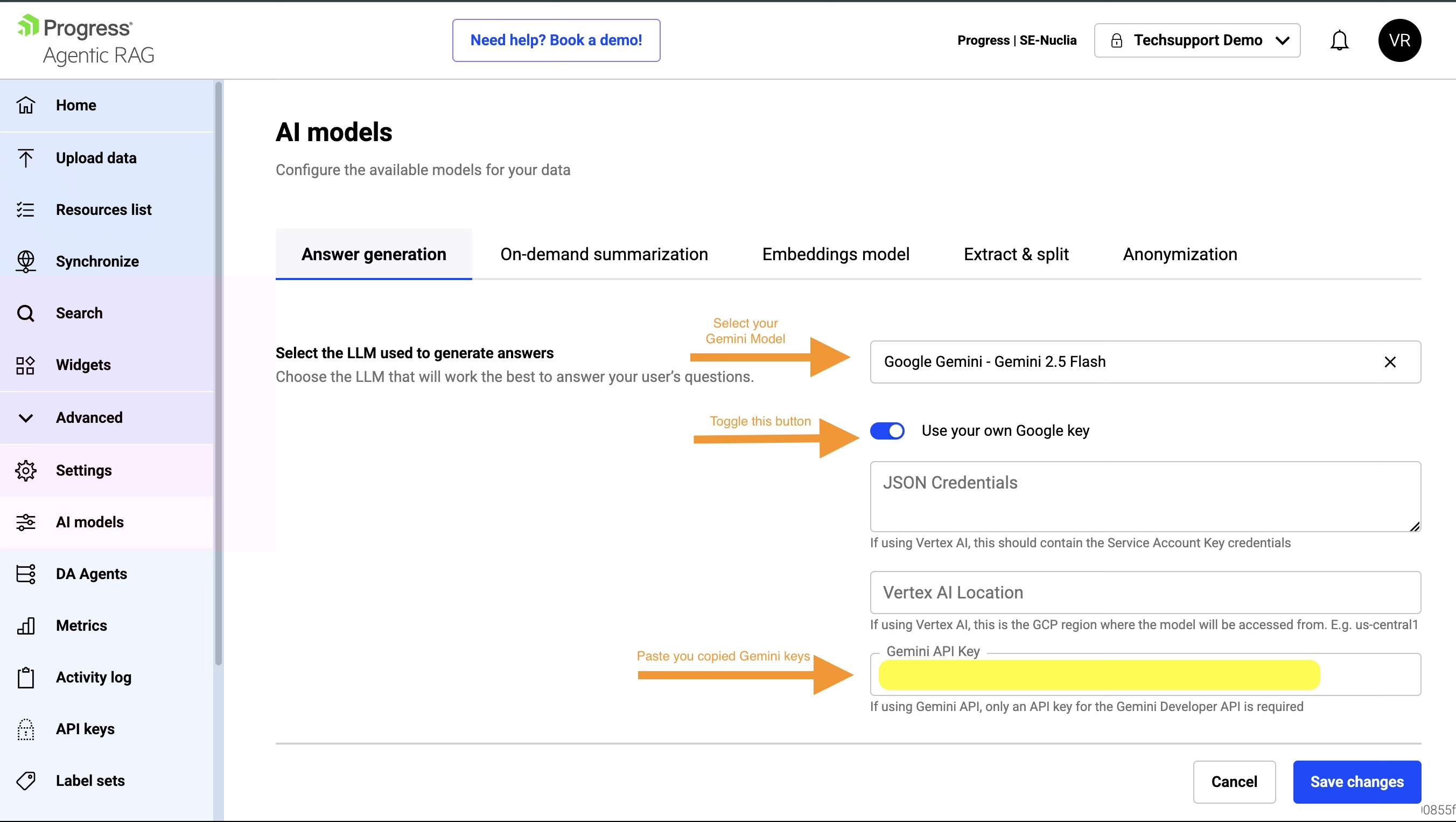The image size is (1456, 822).
Task: Open the notification bell
Action: [x=1340, y=40]
